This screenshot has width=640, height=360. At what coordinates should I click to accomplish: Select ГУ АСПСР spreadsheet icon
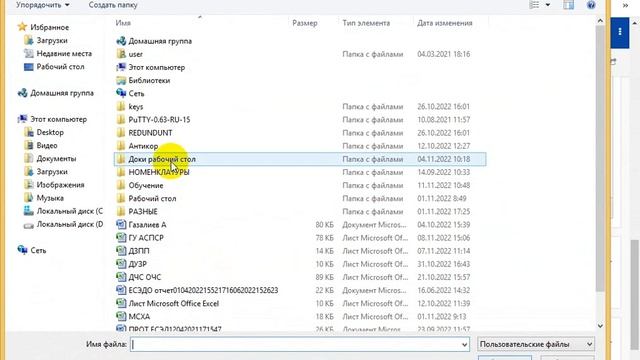pyautogui.click(x=121, y=238)
